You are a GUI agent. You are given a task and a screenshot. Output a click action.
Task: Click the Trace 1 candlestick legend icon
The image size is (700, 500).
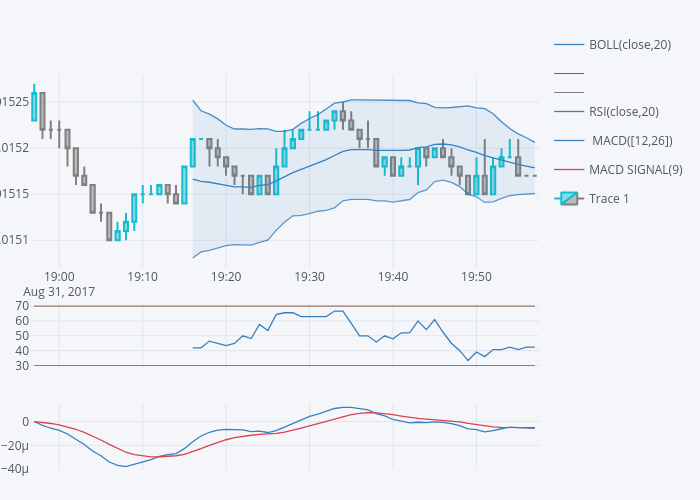click(x=569, y=198)
